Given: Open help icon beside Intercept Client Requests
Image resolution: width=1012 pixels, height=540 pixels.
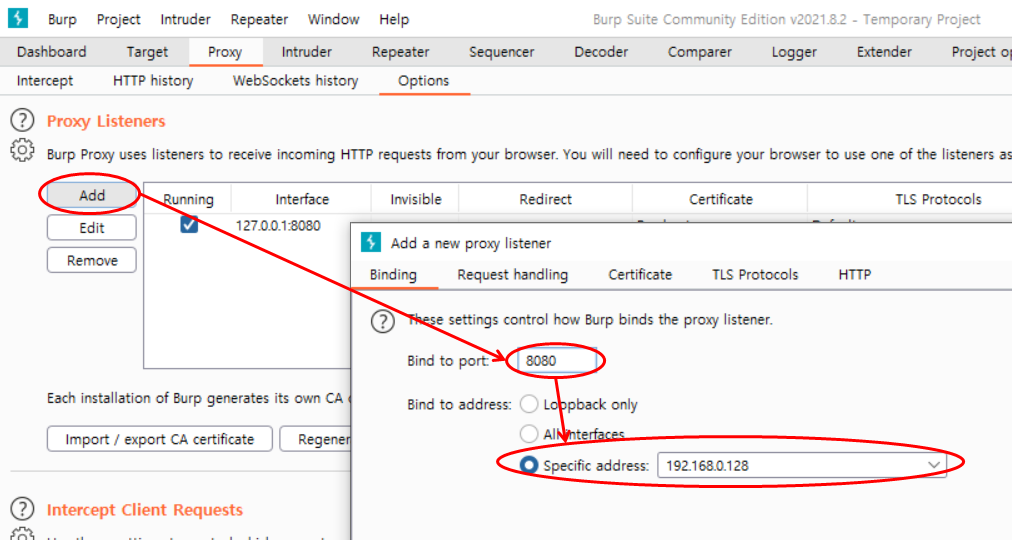Looking at the screenshot, I should (22, 509).
